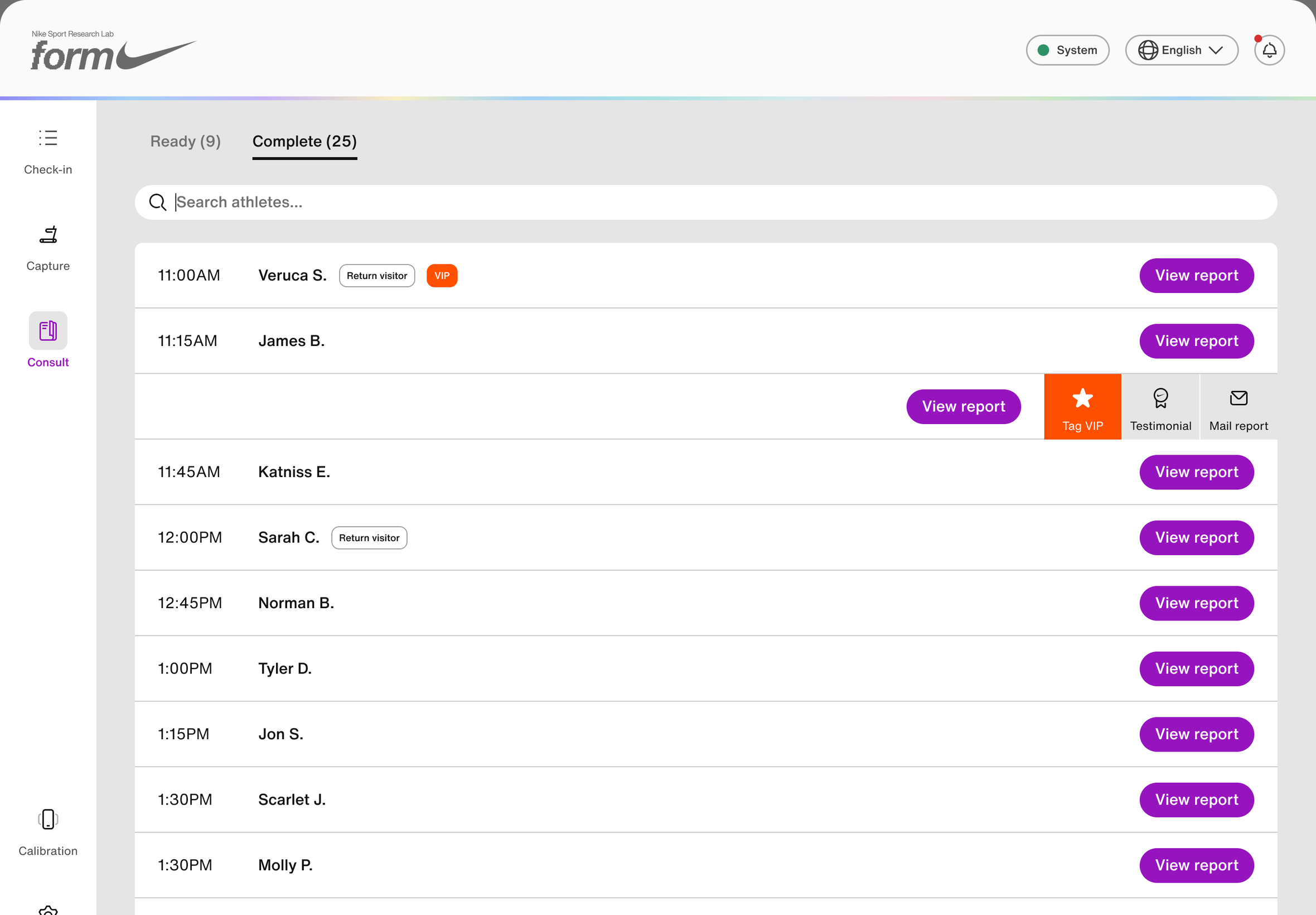
Task: Click the name Scarlet J.
Action: tap(292, 800)
